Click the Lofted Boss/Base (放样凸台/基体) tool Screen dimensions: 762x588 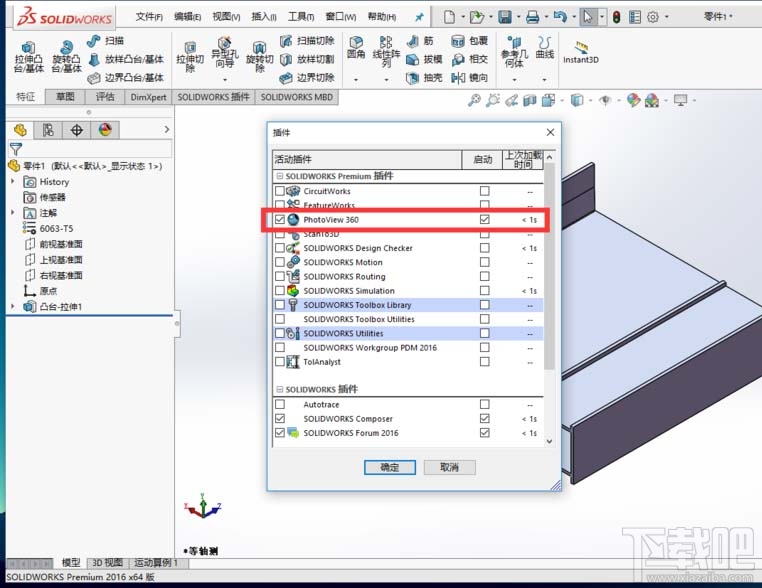(125, 59)
